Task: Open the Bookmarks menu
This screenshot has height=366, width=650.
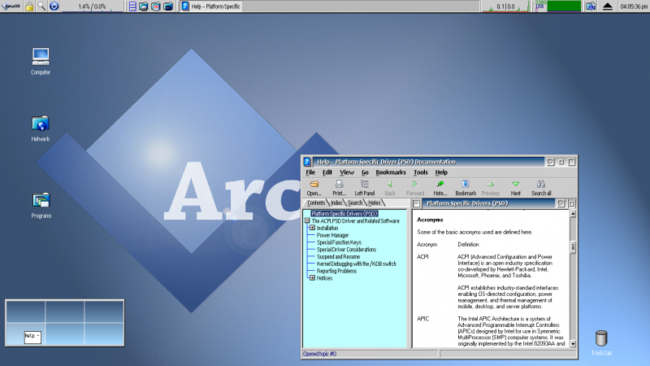Action: click(x=390, y=172)
